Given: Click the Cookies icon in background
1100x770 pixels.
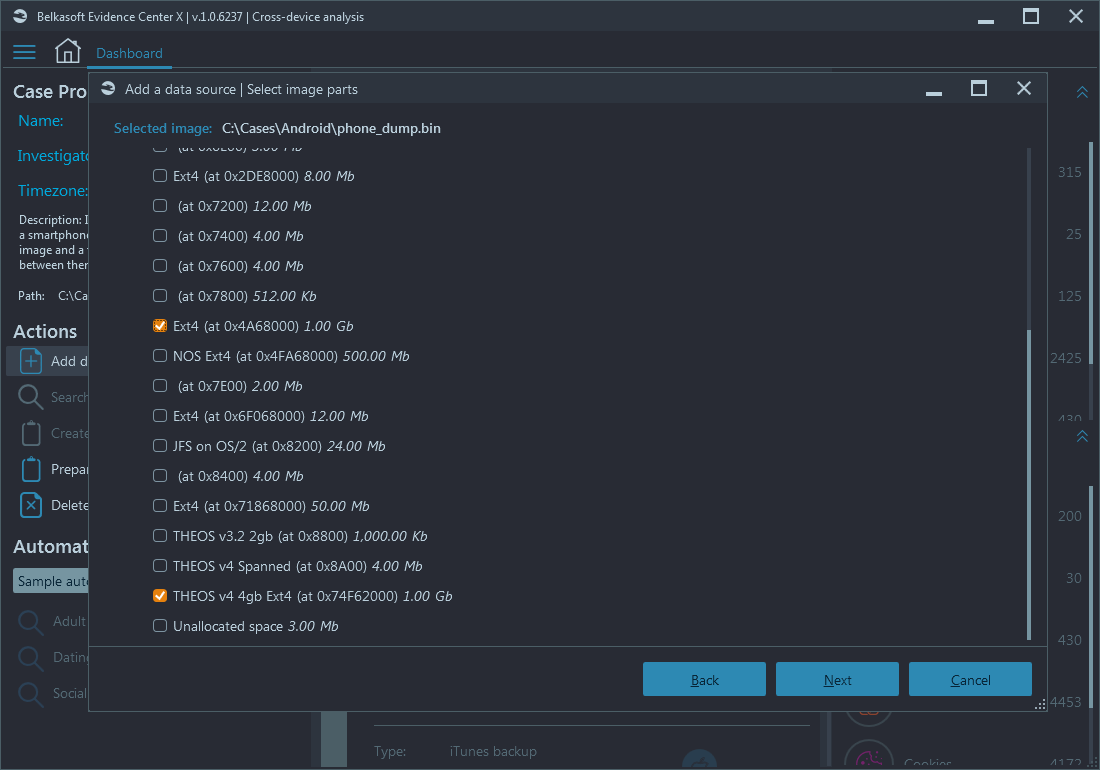Looking at the screenshot, I should [x=868, y=756].
